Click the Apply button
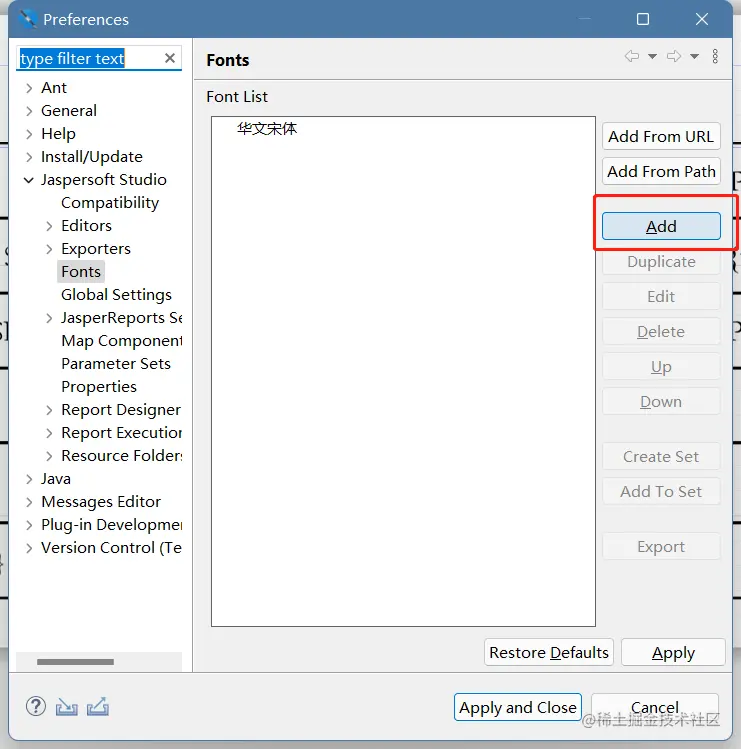The height and width of the screenshot is (749, 741). click(x=673, y=653)
